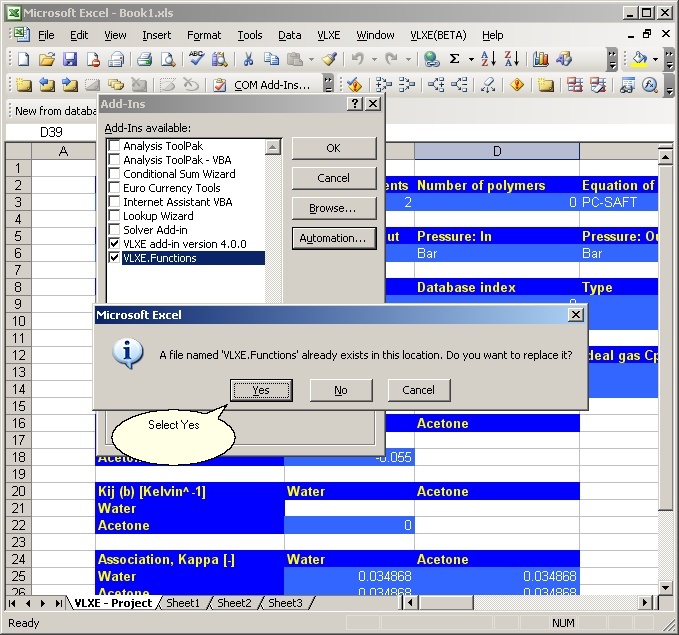Open the Redo history dropdown arrow
679x635 pixels.
click(408, 59)
